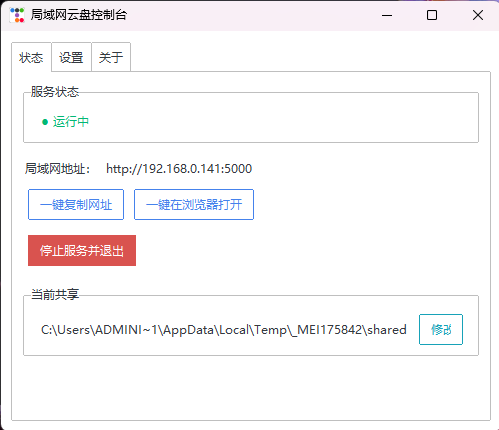This screenshot has height=430, width=499.
Task: Maximize the console window
Action: click(x=432, y=15)
